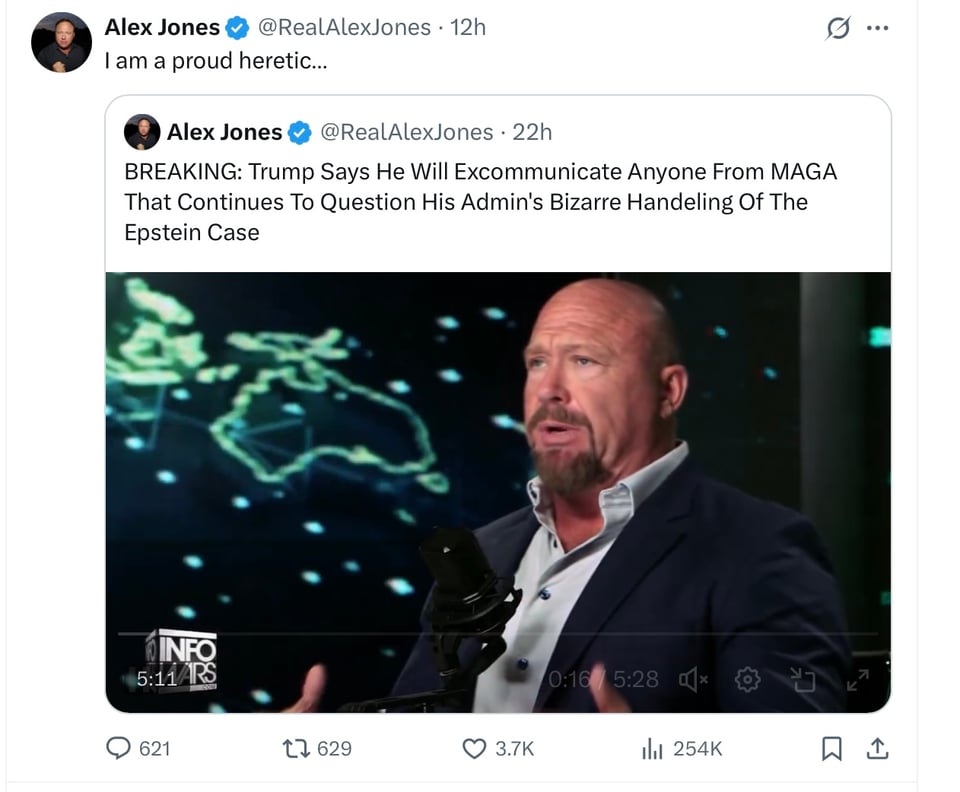Bookmark the post
This screenshot has width=960, height=792.
[x=833, y=747]
